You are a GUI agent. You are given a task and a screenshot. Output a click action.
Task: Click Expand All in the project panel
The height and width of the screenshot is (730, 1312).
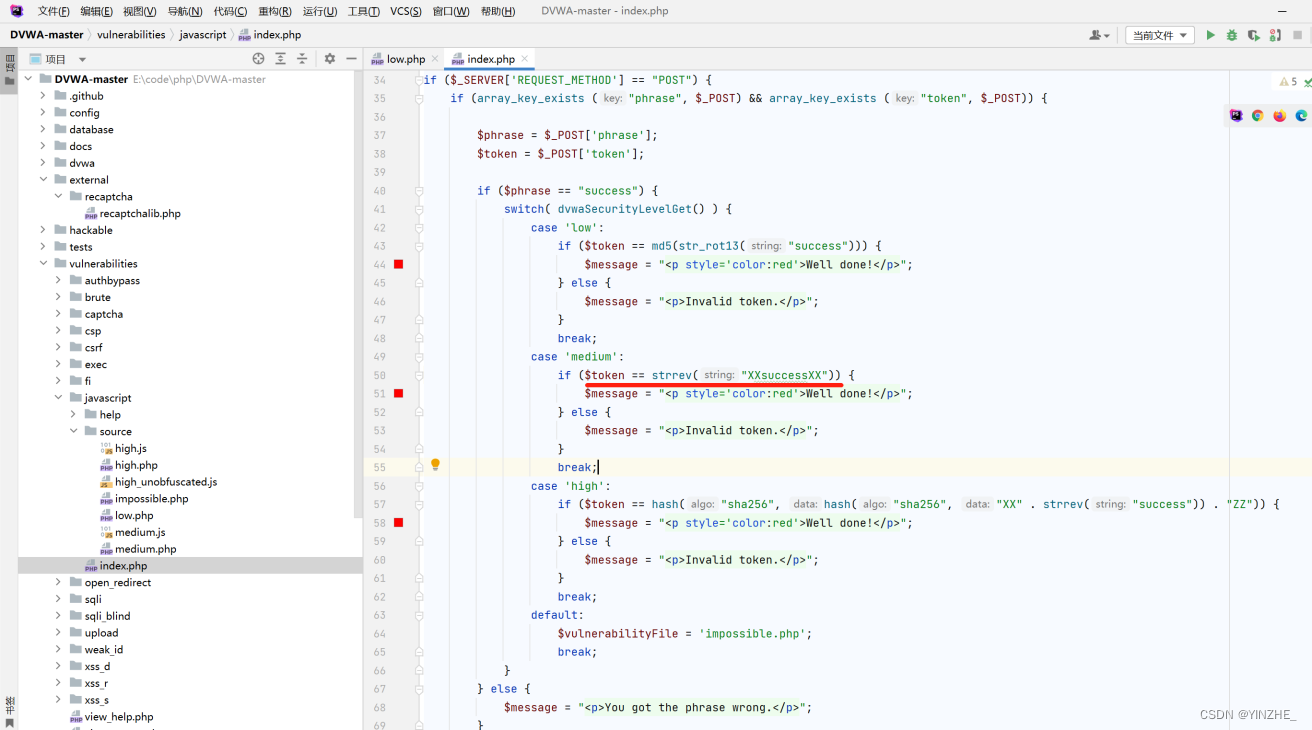[281, 59]
